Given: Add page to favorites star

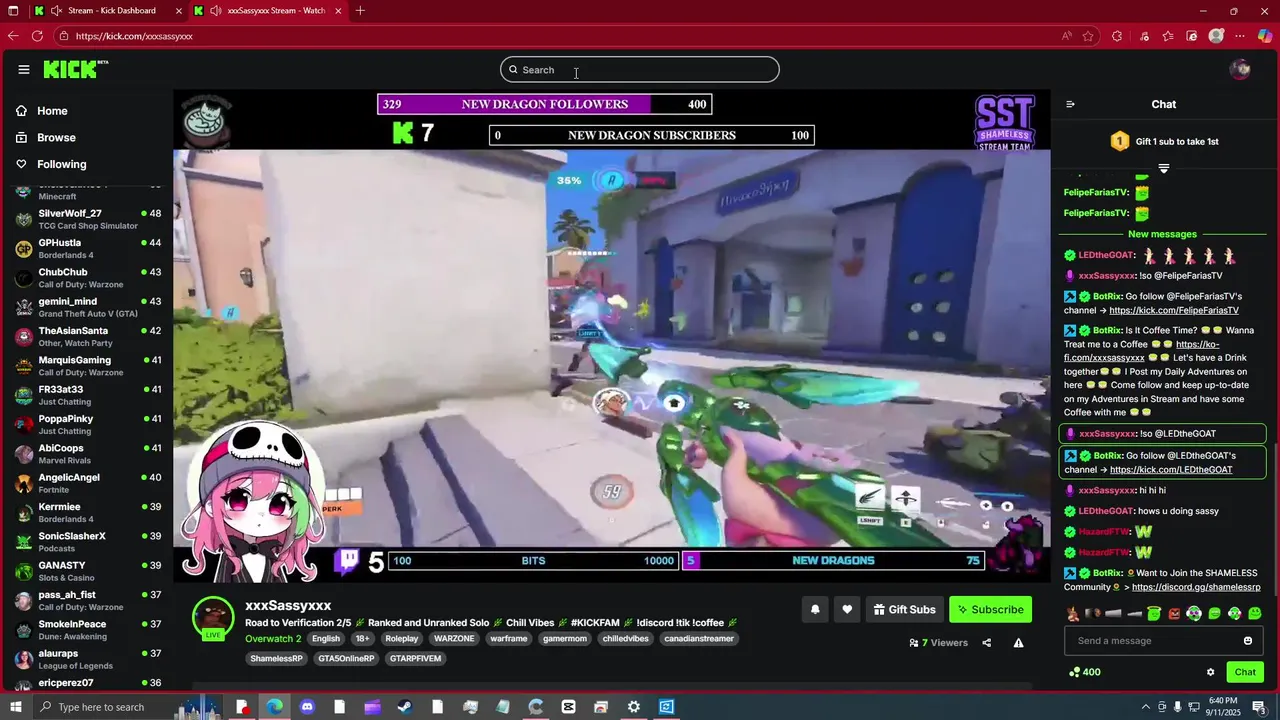Looking at the screenshot, I should pyautogui.click(x=1089, y=36).
